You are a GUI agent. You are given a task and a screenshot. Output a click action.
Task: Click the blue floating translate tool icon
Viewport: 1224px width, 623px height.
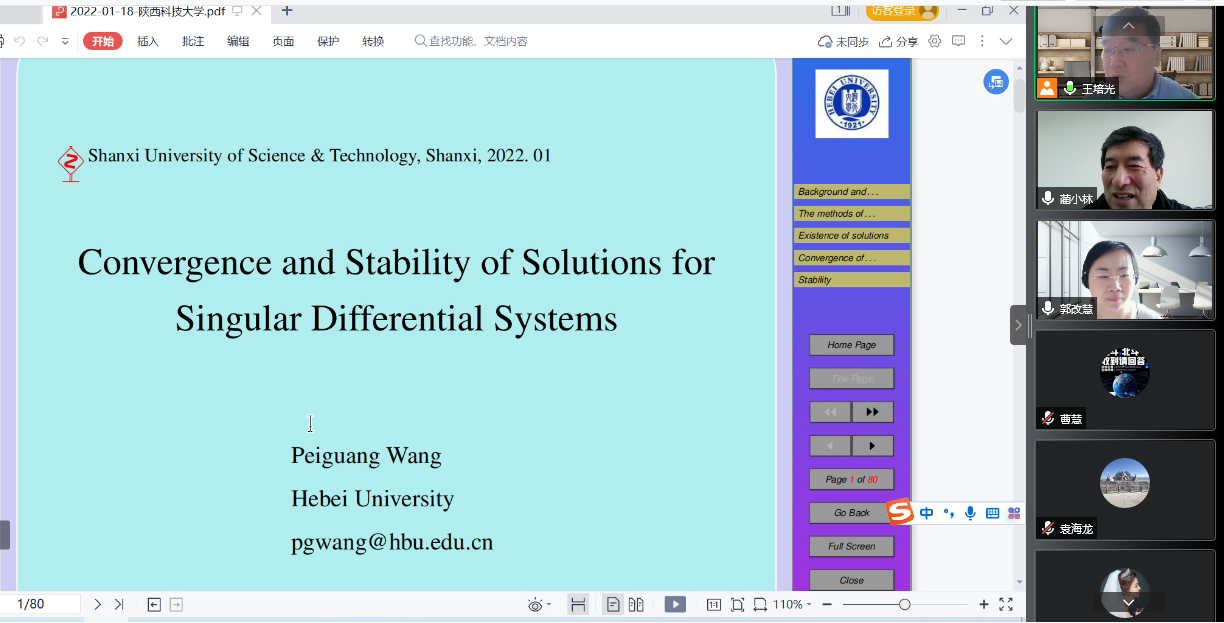pyautogui.click(x=995, y=83)
